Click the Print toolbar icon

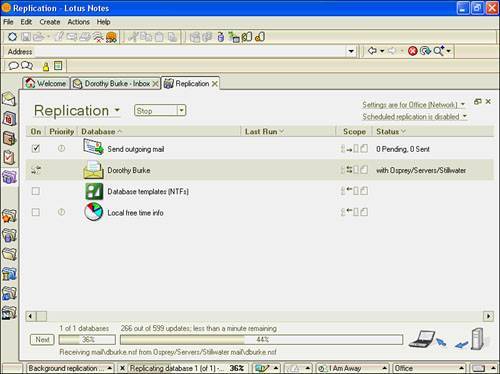click(x=85, y=37)
